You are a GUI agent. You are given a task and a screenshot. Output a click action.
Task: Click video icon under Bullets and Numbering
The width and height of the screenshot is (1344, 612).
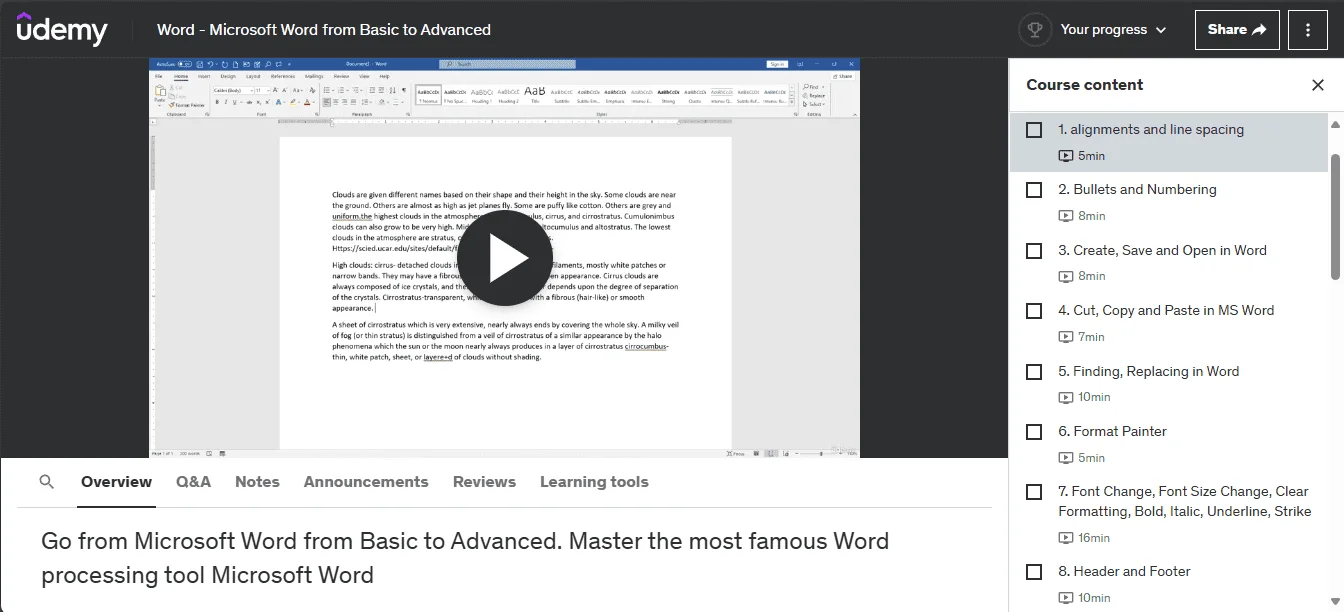(x=1066, y=216)
